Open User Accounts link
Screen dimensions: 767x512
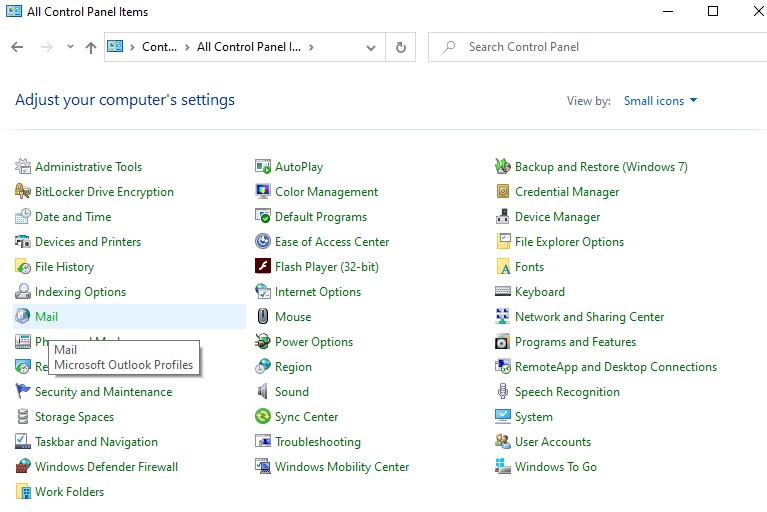553,442
